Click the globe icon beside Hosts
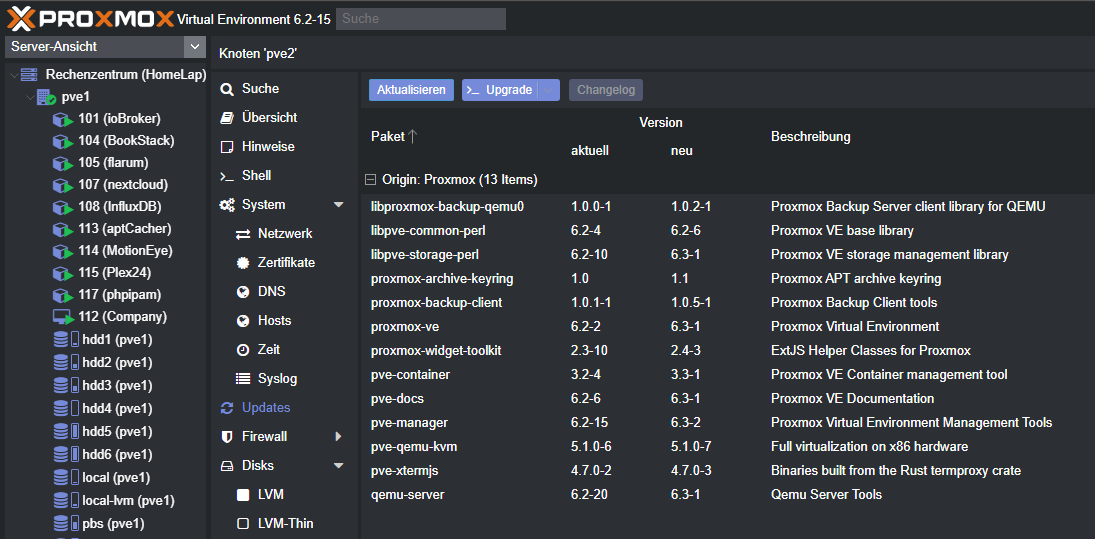The width and height of the screenshot is (1095, 539). pyautogui.click(x=243, y=321)
